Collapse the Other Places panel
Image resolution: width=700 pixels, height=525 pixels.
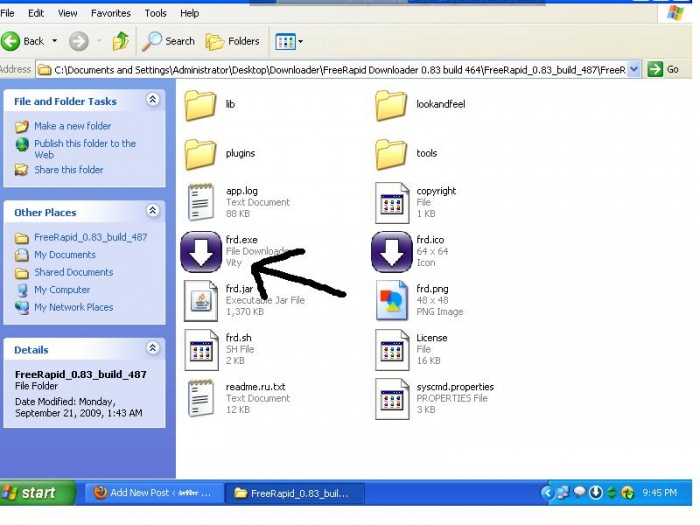pos(153,210)
